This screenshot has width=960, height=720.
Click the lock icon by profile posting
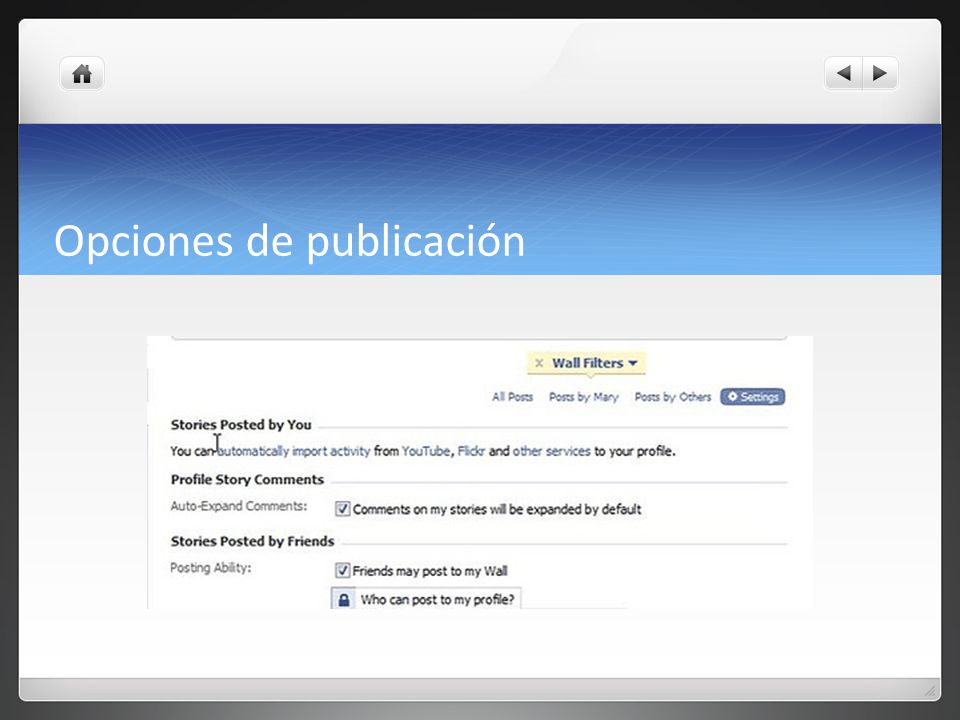344,599
